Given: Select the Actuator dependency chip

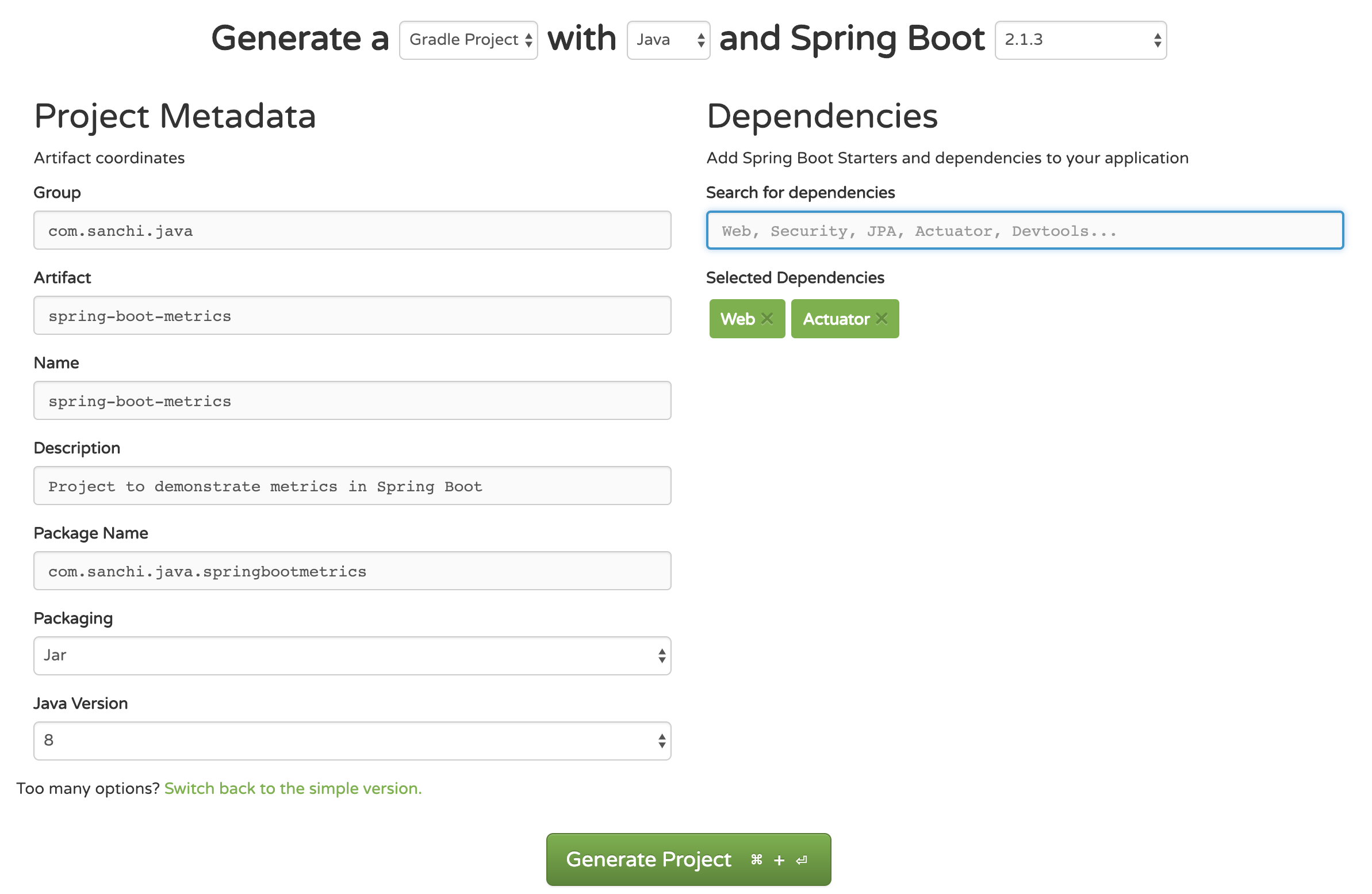Looking at the screenshot, I should point(837,318).
